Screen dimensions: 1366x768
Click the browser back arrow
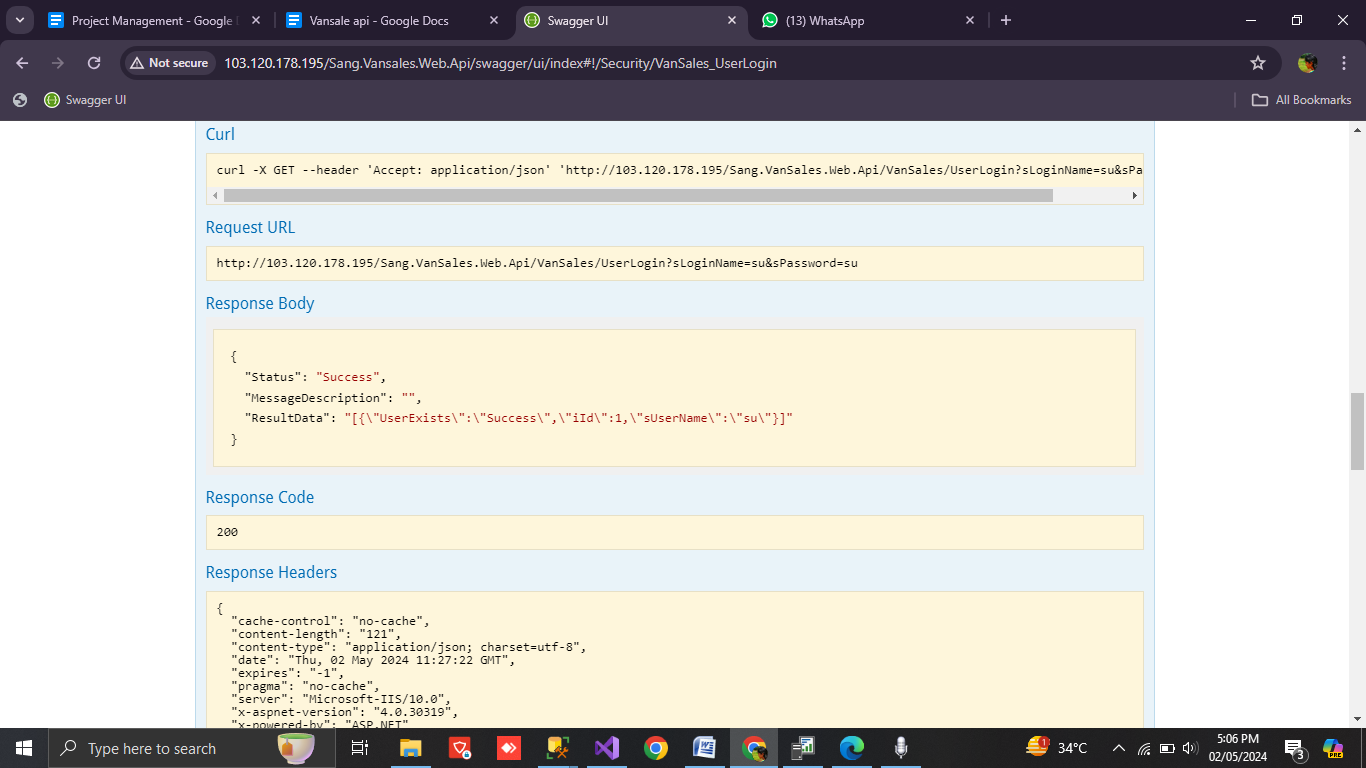click(22, 63)
